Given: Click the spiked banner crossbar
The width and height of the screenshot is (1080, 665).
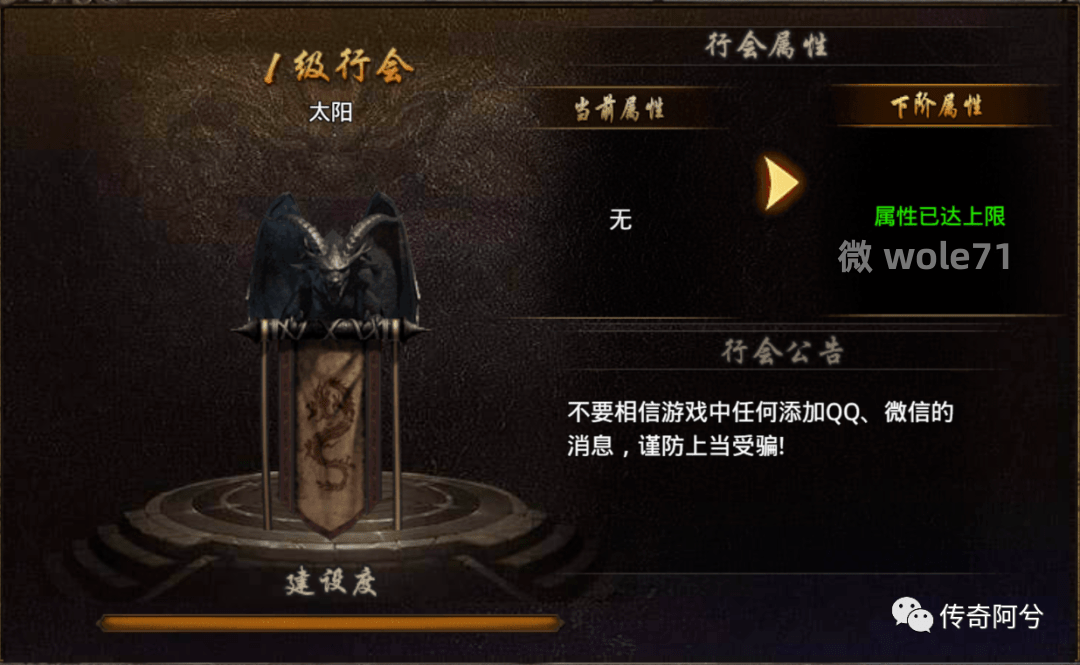Looking at the screenshot, I should 331,329.
